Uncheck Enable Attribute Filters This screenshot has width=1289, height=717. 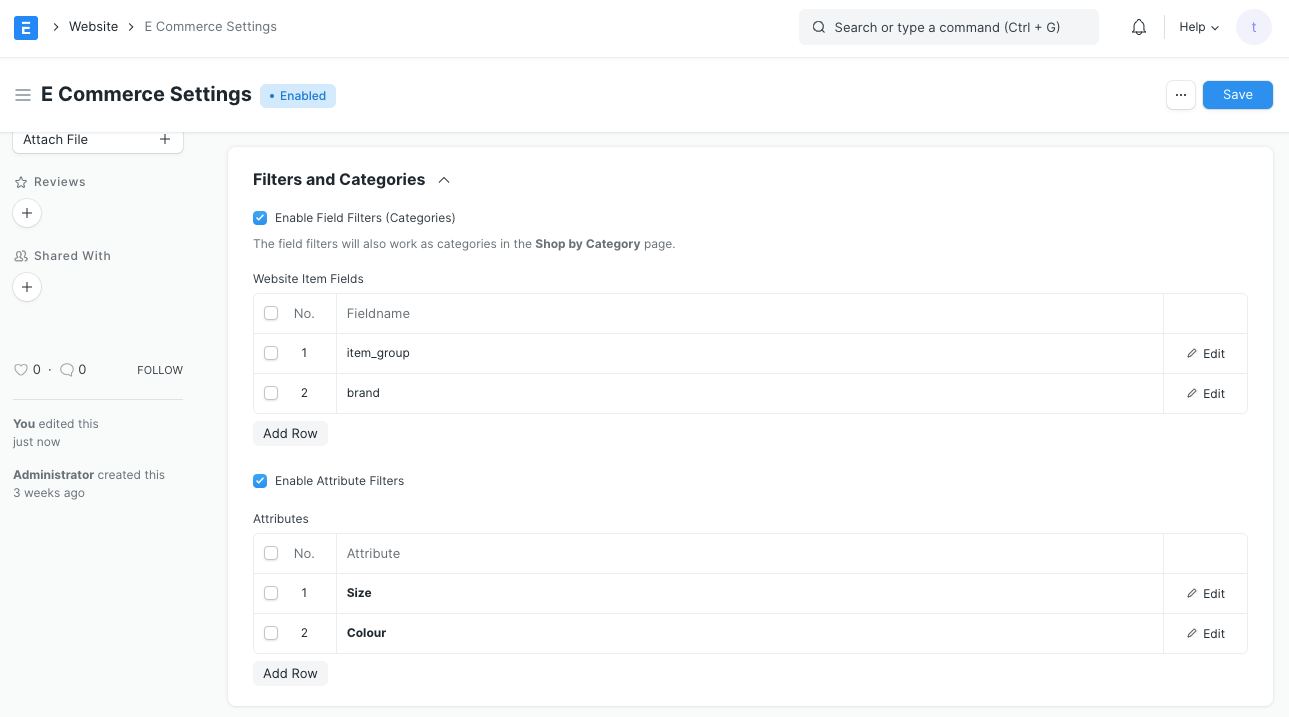(260, 481)
